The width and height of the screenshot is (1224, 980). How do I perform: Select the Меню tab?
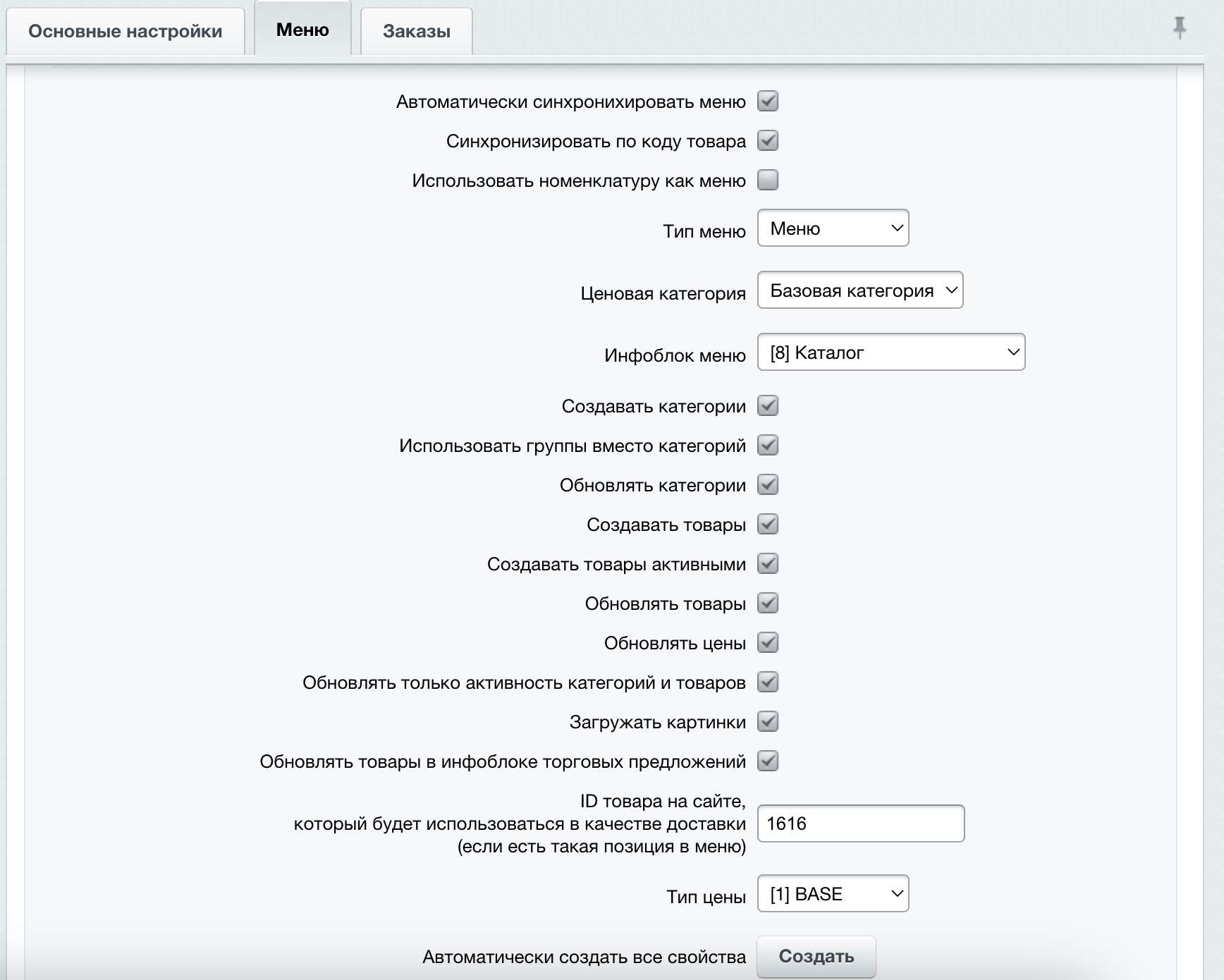point(302,30)
